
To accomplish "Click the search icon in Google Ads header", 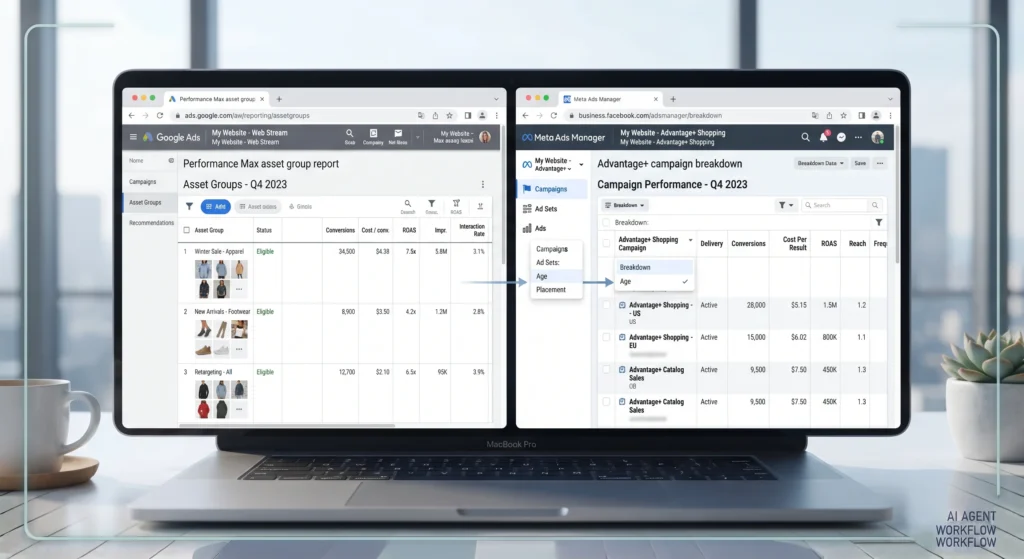I will coord(349,134).
